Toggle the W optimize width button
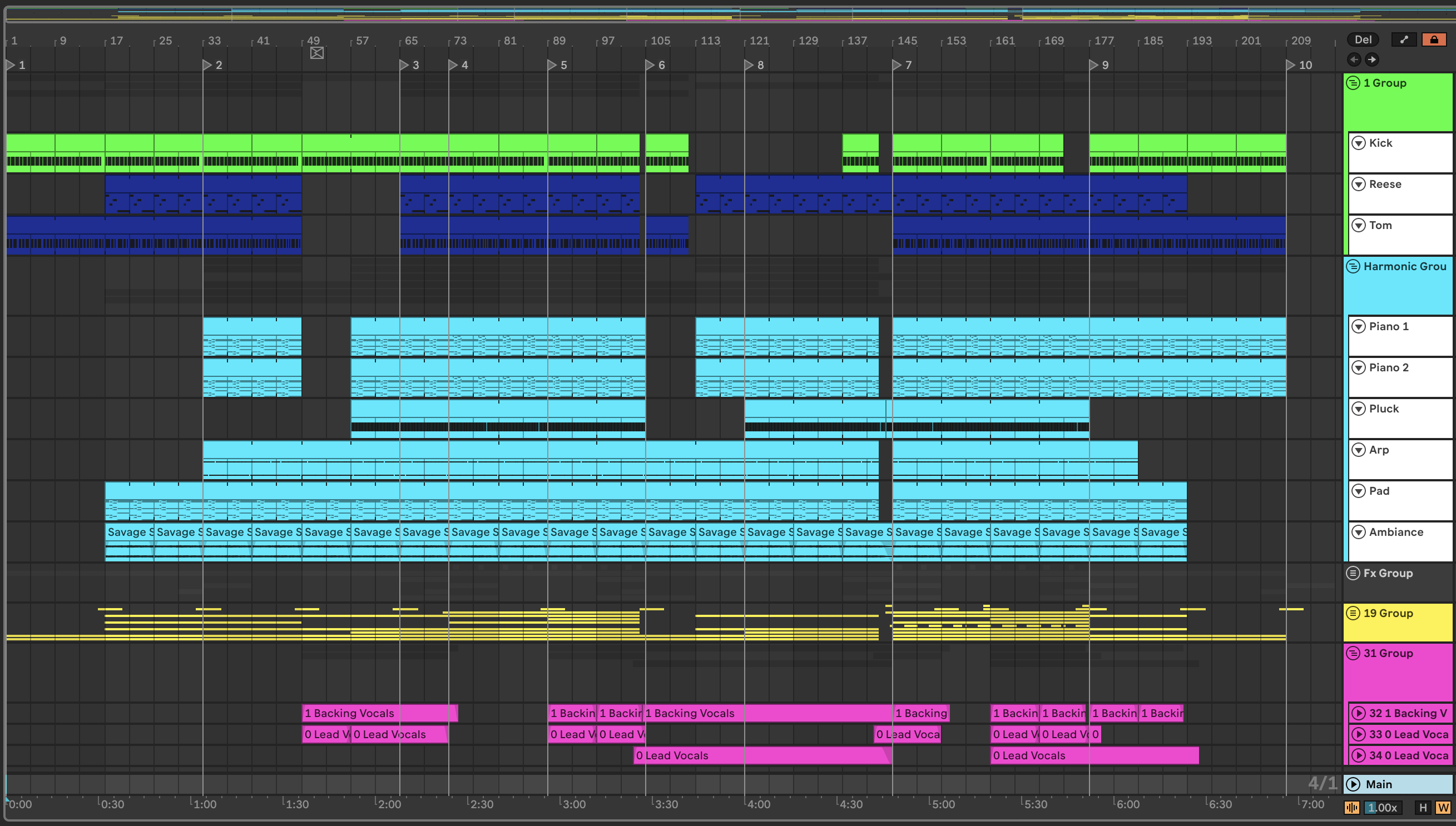The width and height of the screenshot is (1456, 826). tap(1443, 807)
